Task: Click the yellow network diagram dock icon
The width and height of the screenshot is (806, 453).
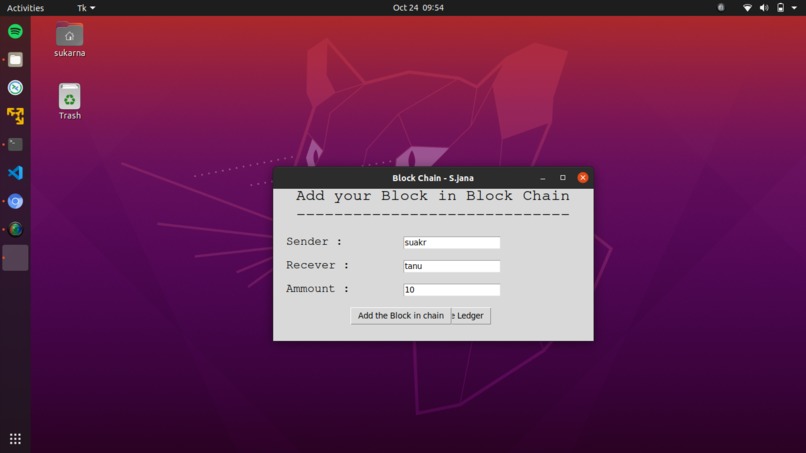Action: [15, 116]
